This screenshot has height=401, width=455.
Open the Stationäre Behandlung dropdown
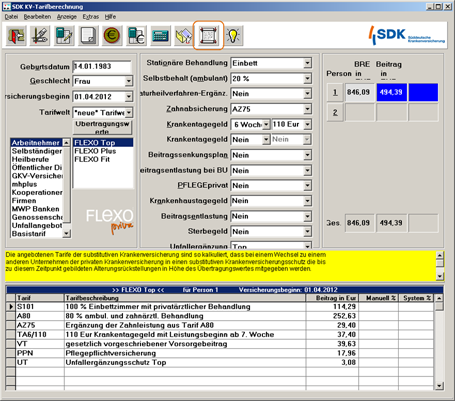click(x=307, y=63)
